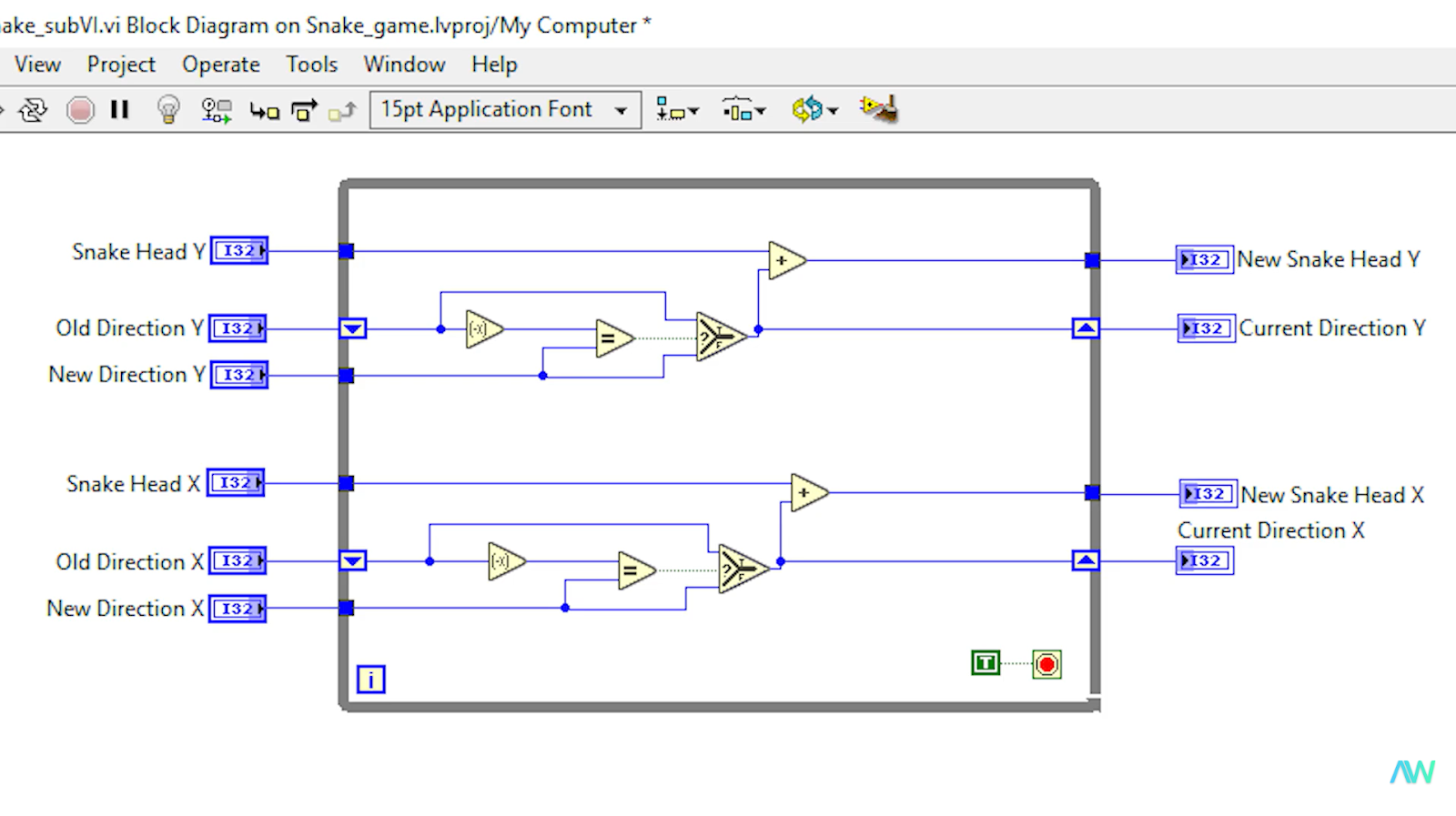
Task: Click the right shift register for Current Direction X
Action: tap(1086, 561)
